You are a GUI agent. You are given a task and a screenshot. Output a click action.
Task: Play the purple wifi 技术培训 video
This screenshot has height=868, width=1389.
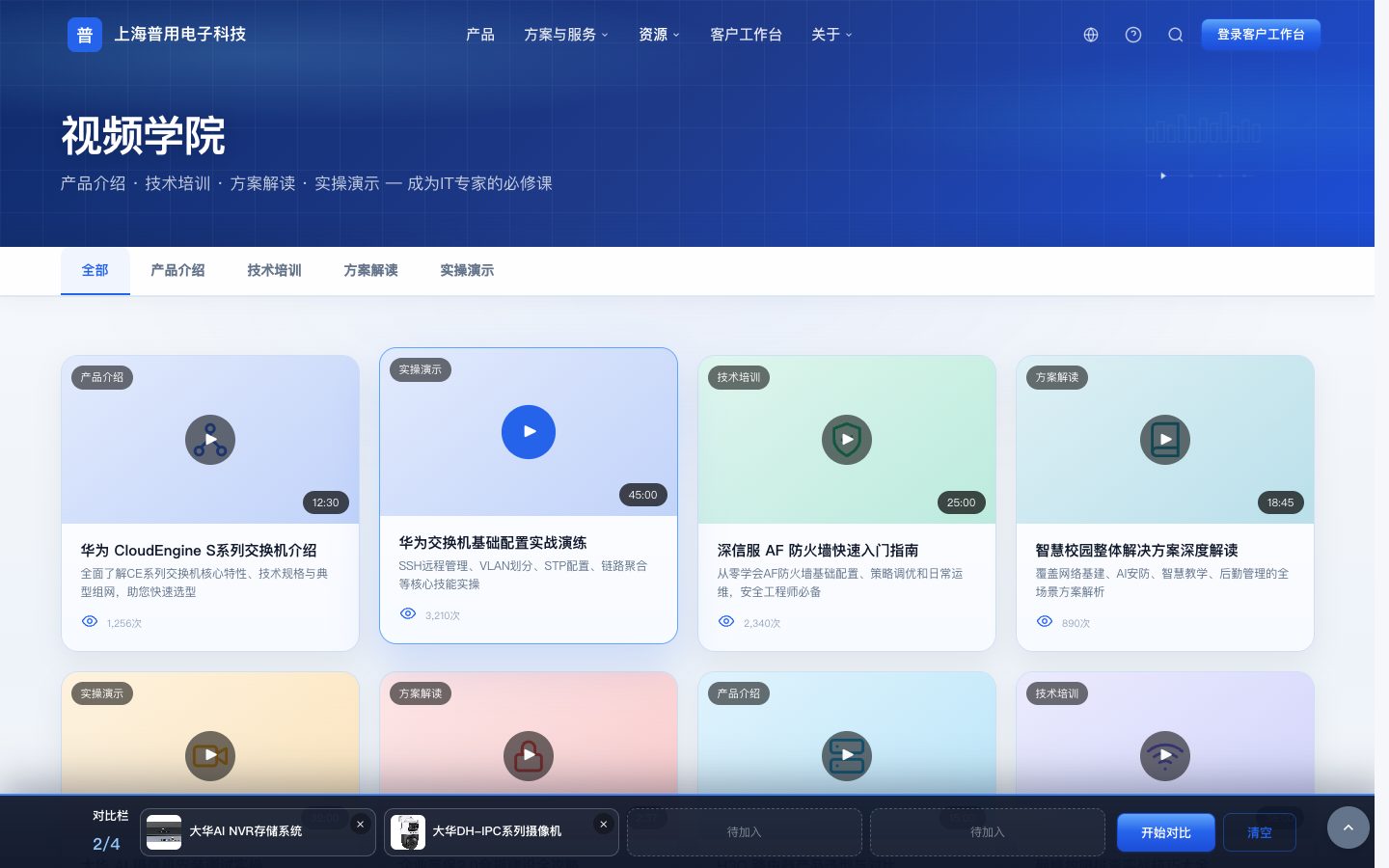(x=1165, y=756)
